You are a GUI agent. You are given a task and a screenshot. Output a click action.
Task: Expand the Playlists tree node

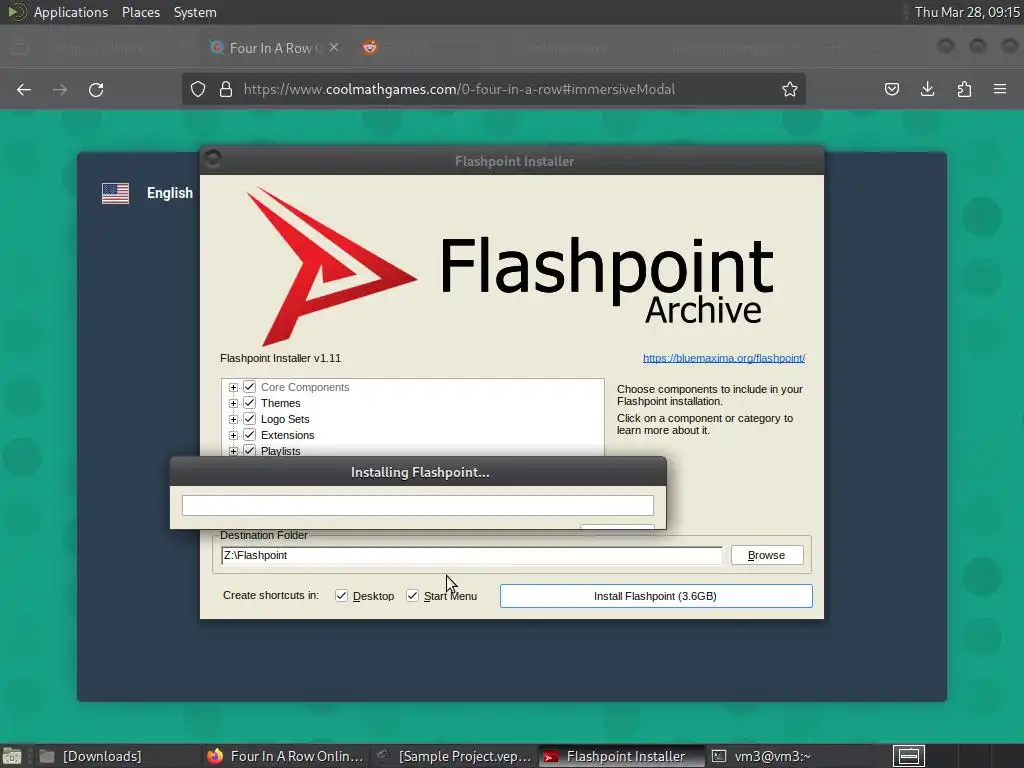click(x=233, y=451)
